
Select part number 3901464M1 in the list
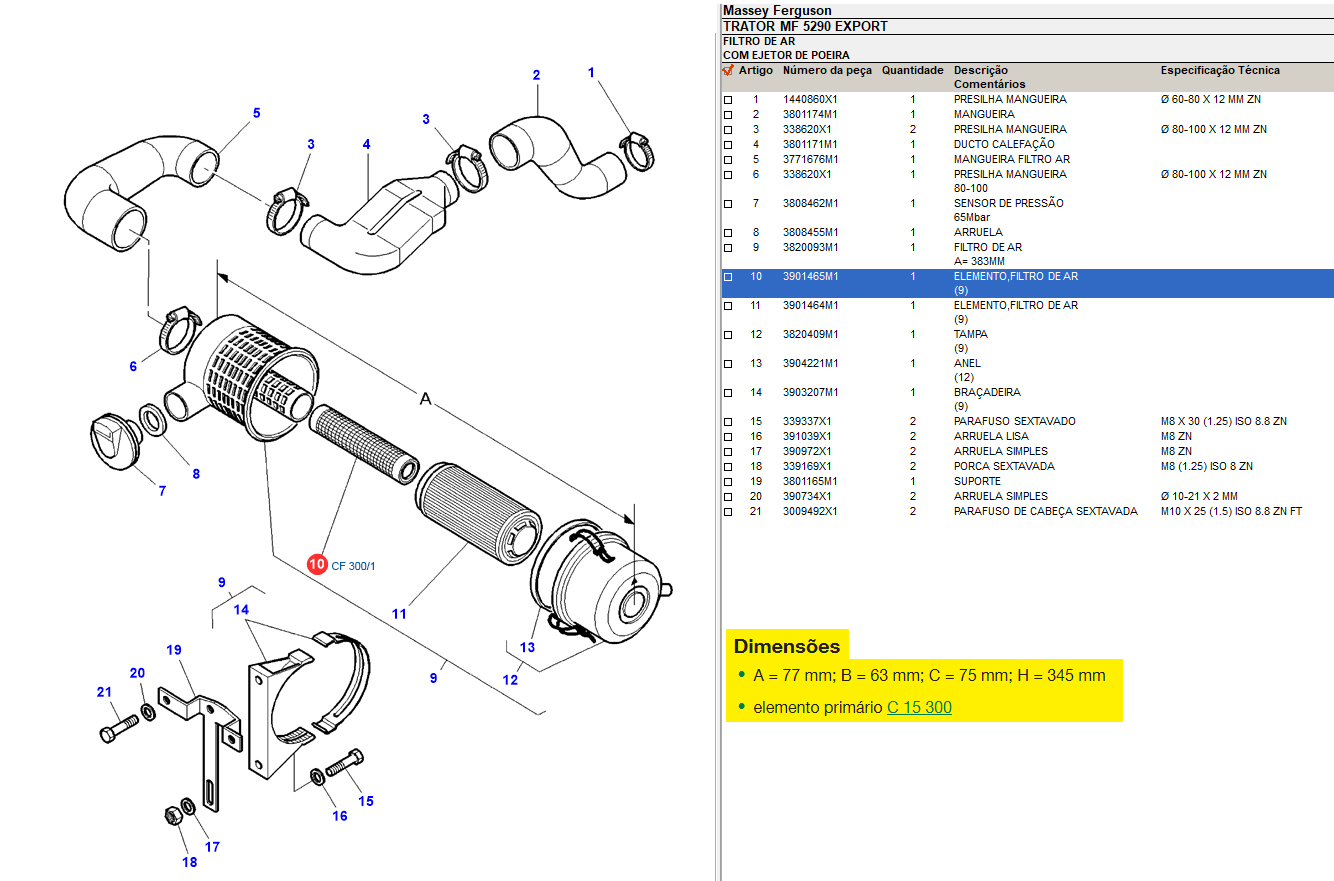point(810,305)
